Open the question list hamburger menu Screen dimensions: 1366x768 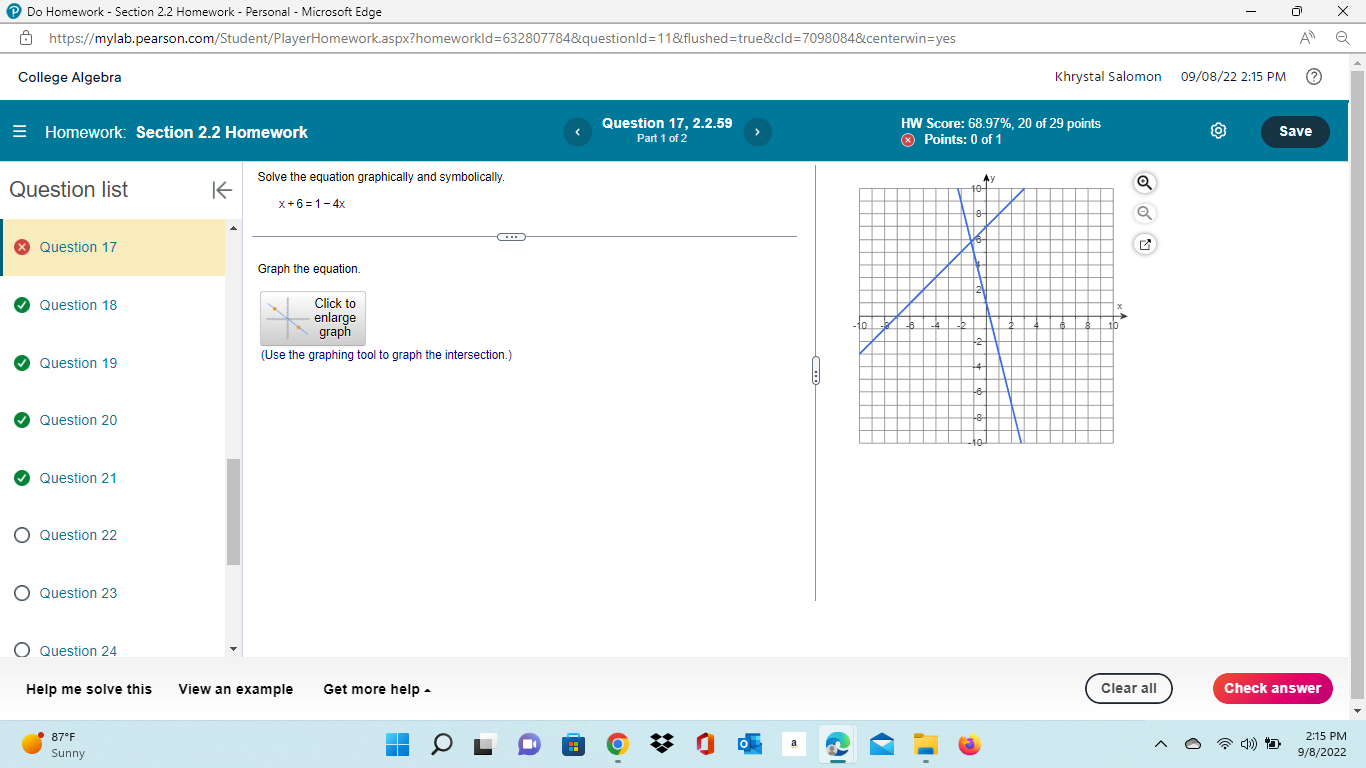[19, 131]
